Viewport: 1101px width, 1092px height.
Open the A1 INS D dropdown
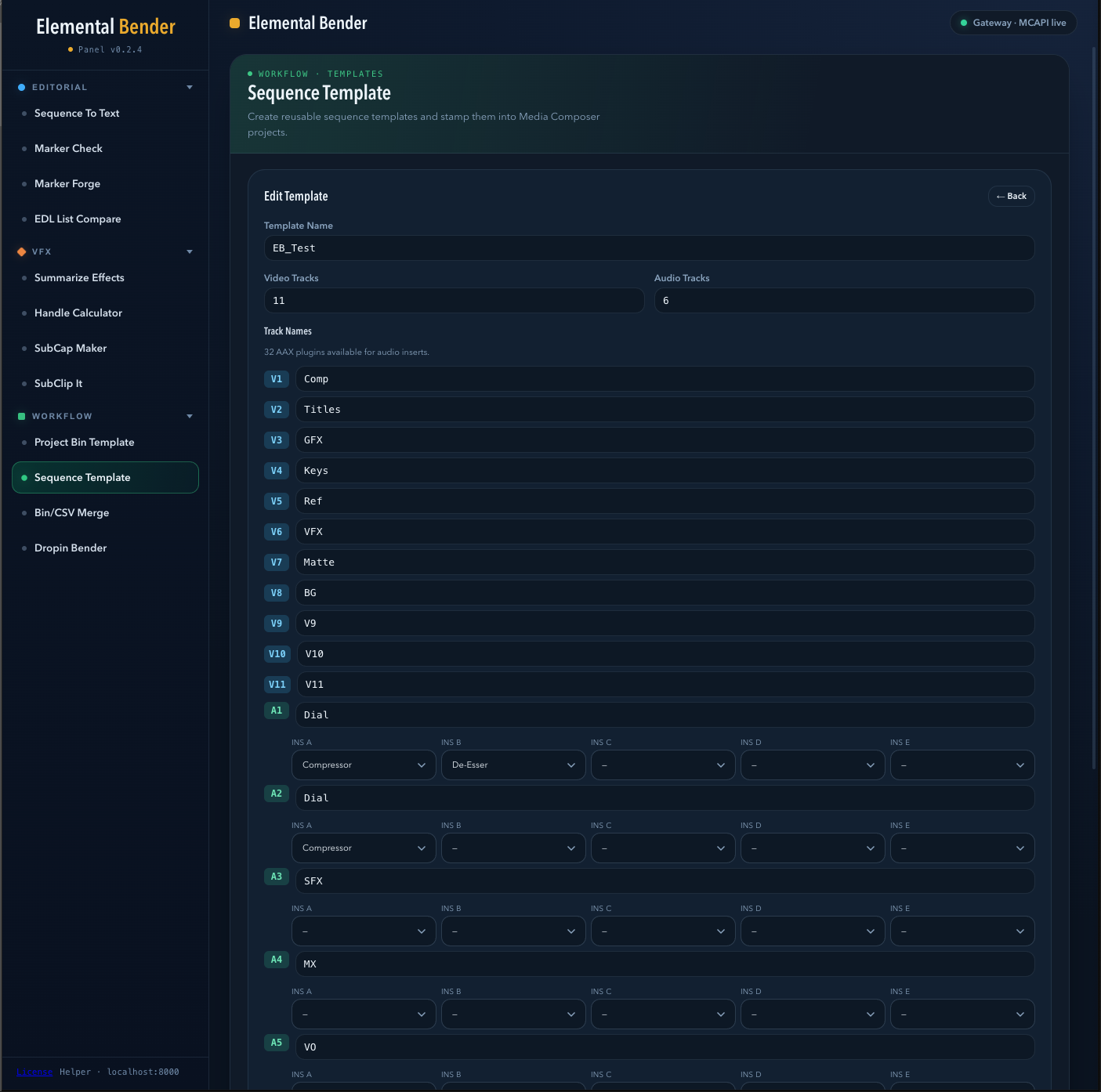[813, 765]
